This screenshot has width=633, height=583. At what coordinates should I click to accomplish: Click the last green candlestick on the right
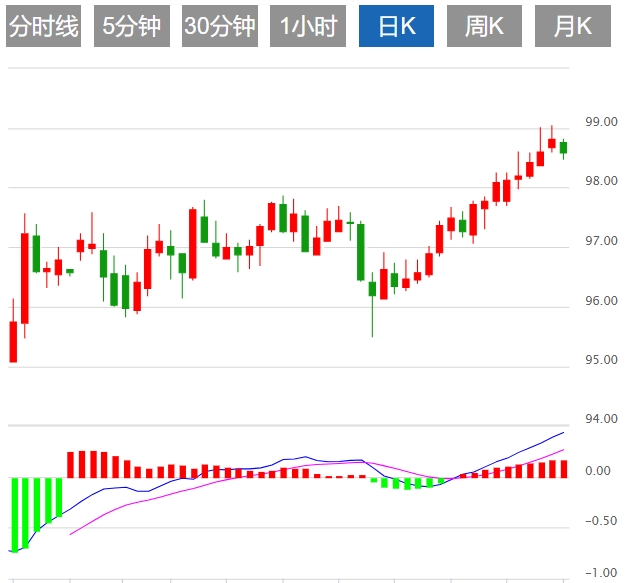[564, 148]
